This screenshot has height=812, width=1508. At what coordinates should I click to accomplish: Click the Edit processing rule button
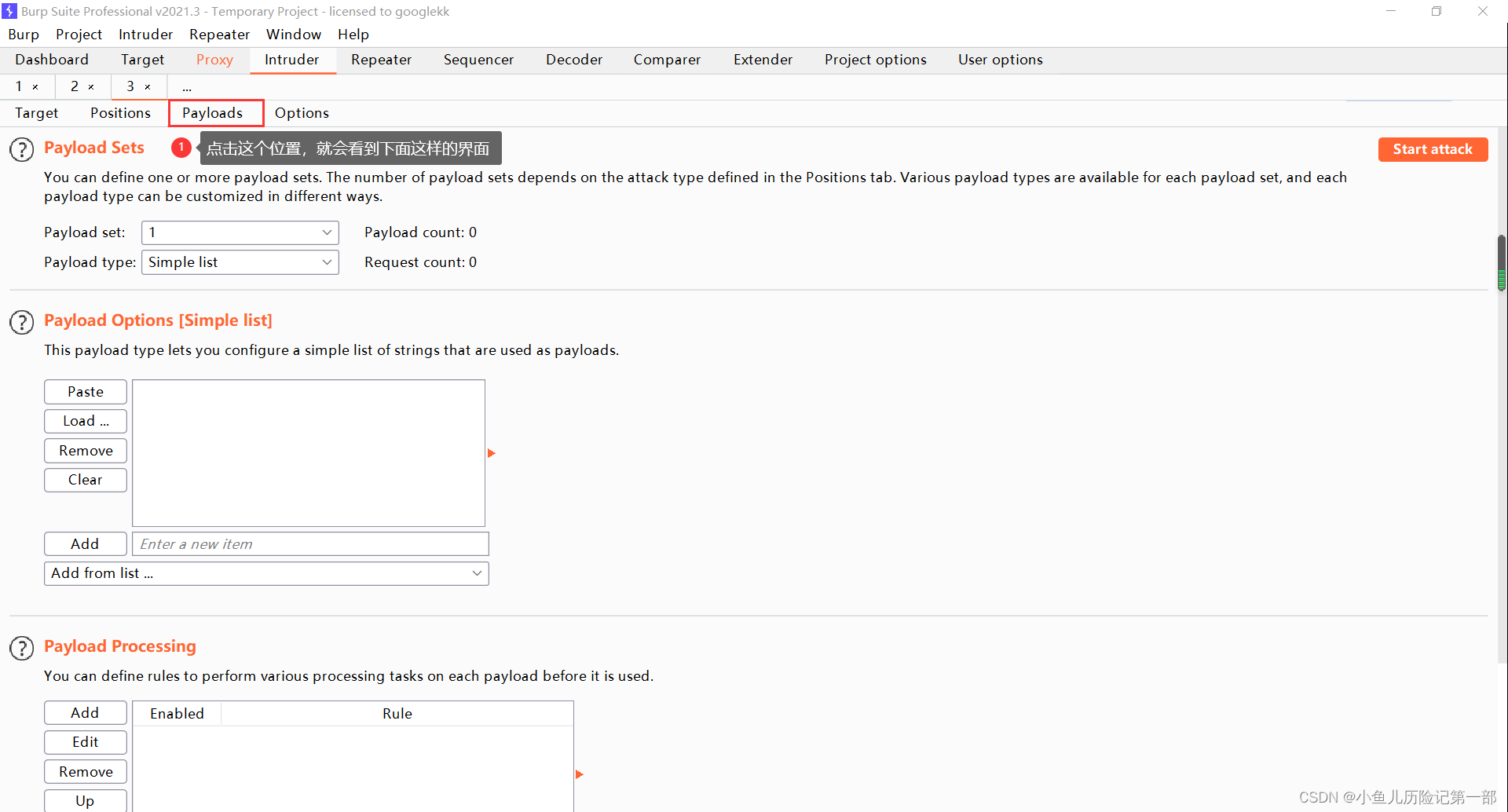click(86, 742)
